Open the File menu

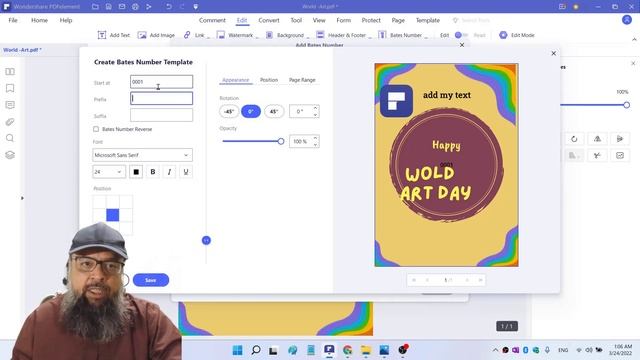point(13,20)
